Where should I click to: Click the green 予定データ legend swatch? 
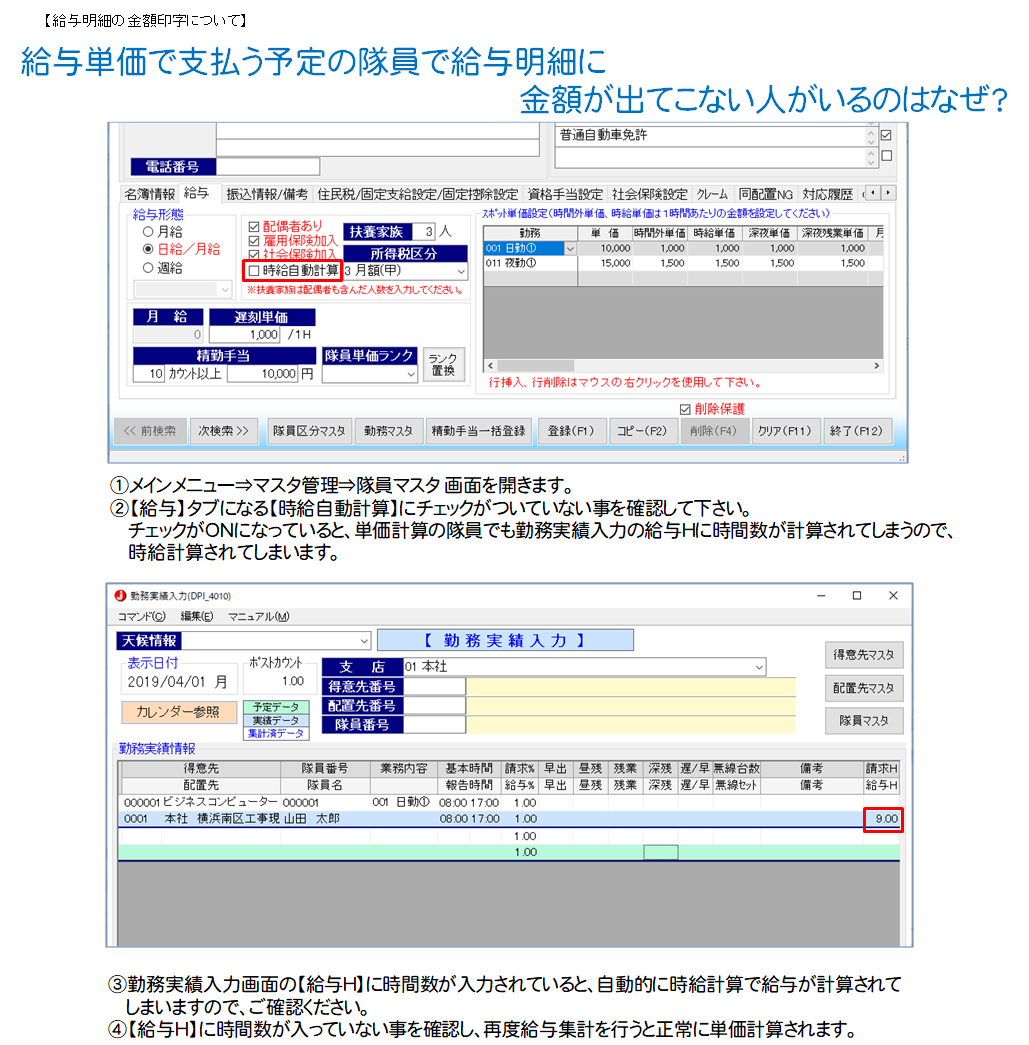(277, 707)
